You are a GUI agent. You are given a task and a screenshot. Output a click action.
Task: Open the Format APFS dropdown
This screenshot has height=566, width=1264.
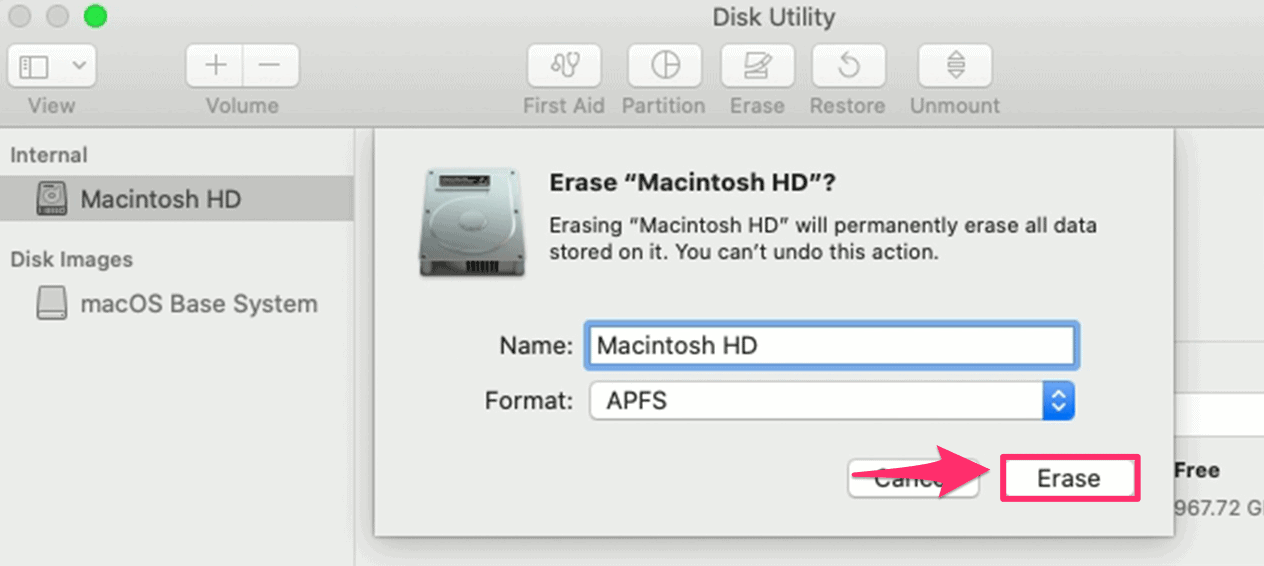pos(830,401)
